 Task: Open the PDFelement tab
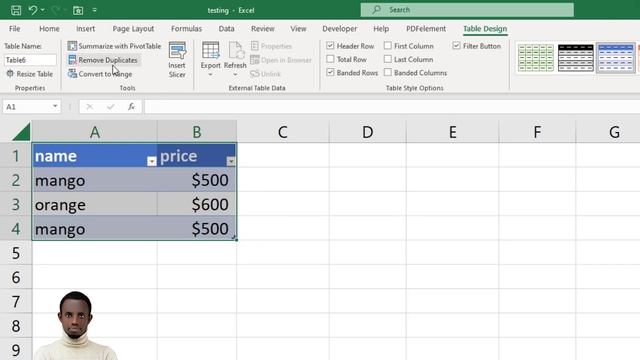click(426, 29)
